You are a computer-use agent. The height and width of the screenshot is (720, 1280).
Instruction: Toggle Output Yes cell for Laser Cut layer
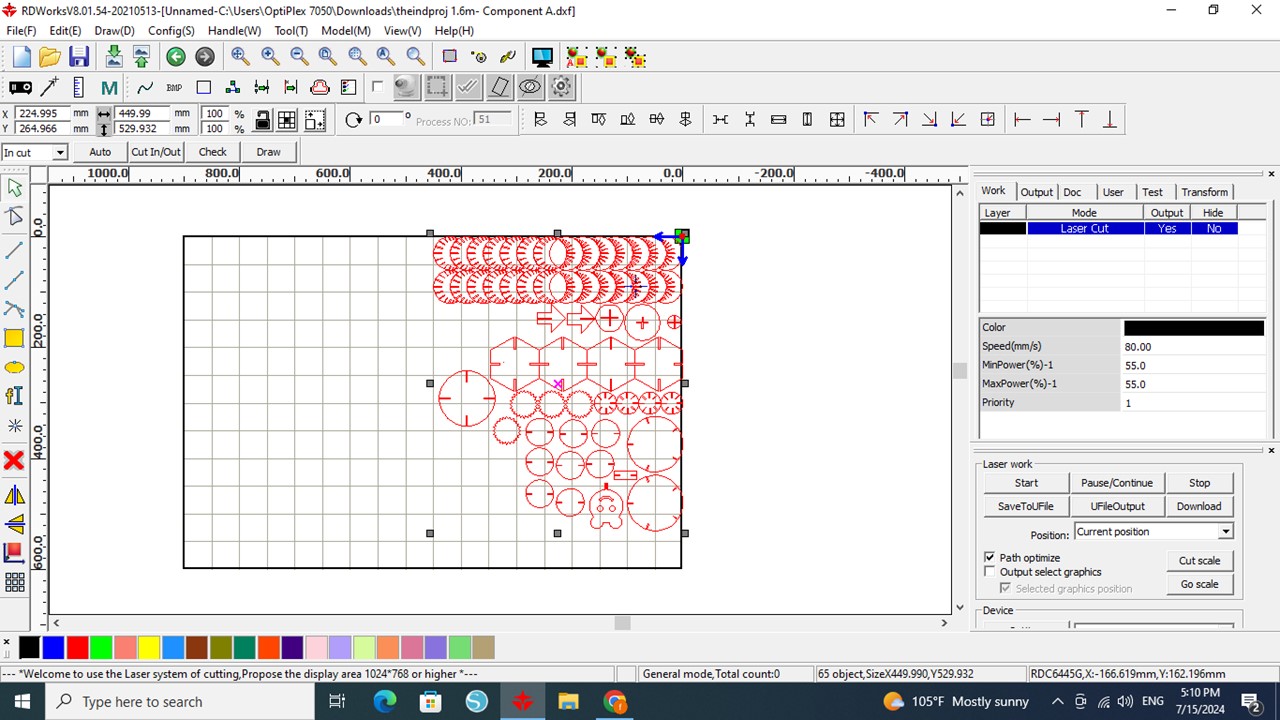point(1166,228)
